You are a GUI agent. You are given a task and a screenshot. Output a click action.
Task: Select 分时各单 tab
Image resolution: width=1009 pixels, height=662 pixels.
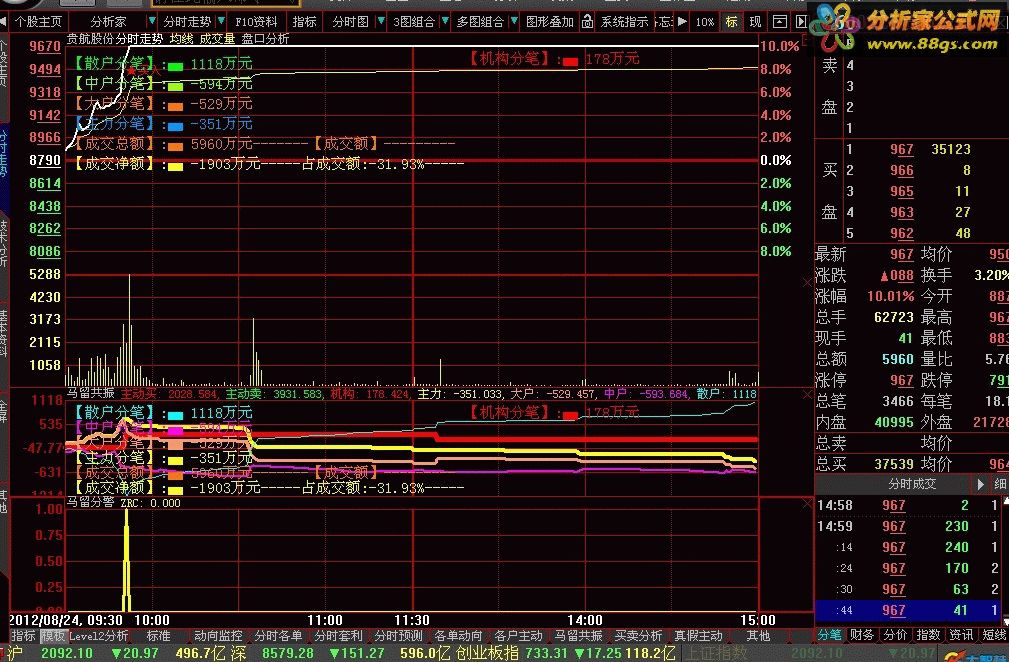tap(278, 636)
